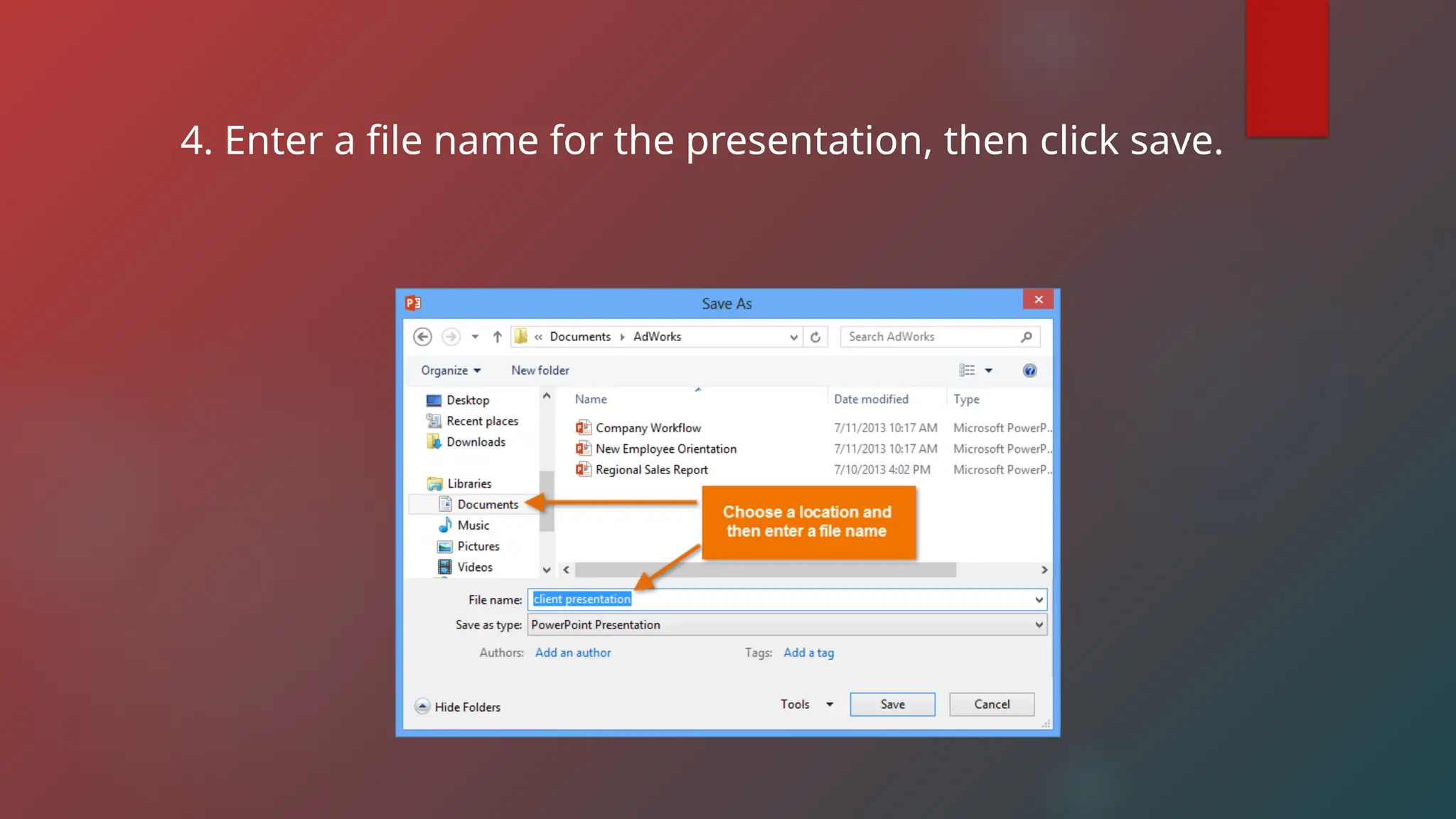Click Add an author link

573,653
